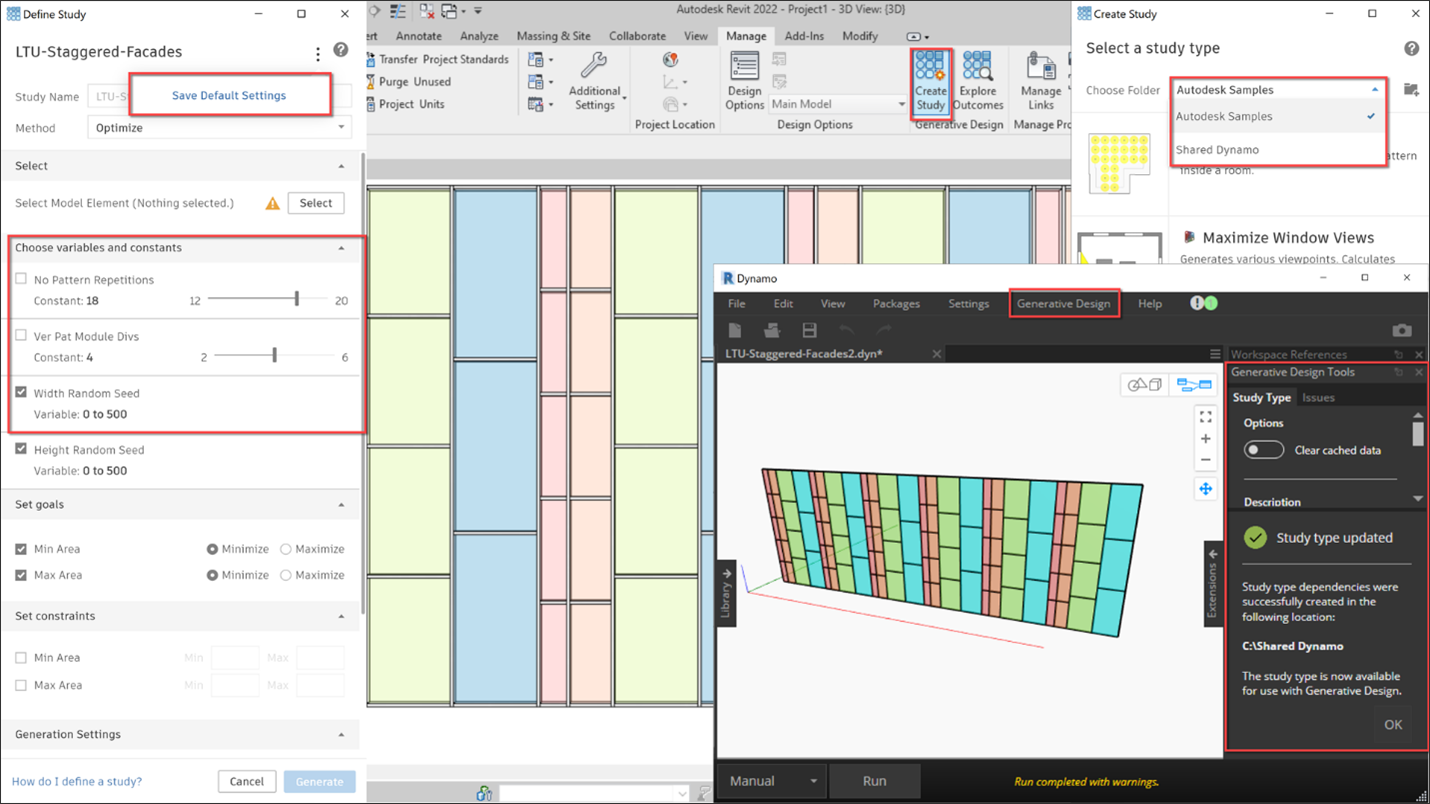The image size is (1430, 804).
Task: Click Create Study add folder icon
Action: point(1411,90)
